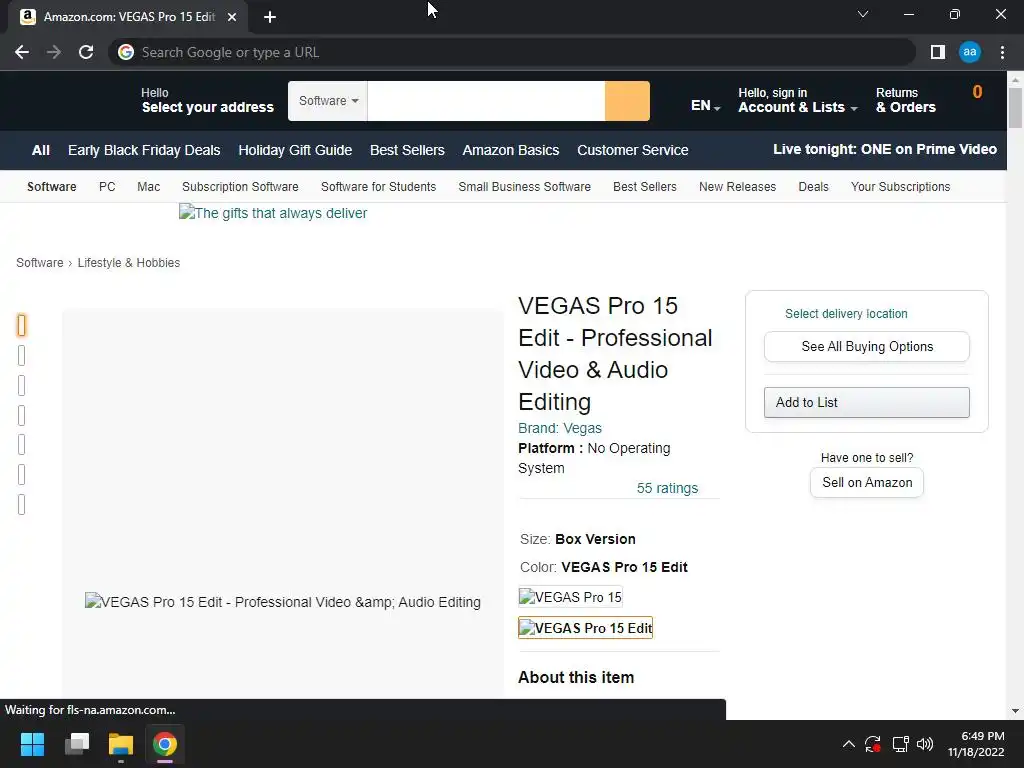Open the All menu in the navigation bar
The height and width of the screenshot is (768, 1024).
(x=40, y=150)
